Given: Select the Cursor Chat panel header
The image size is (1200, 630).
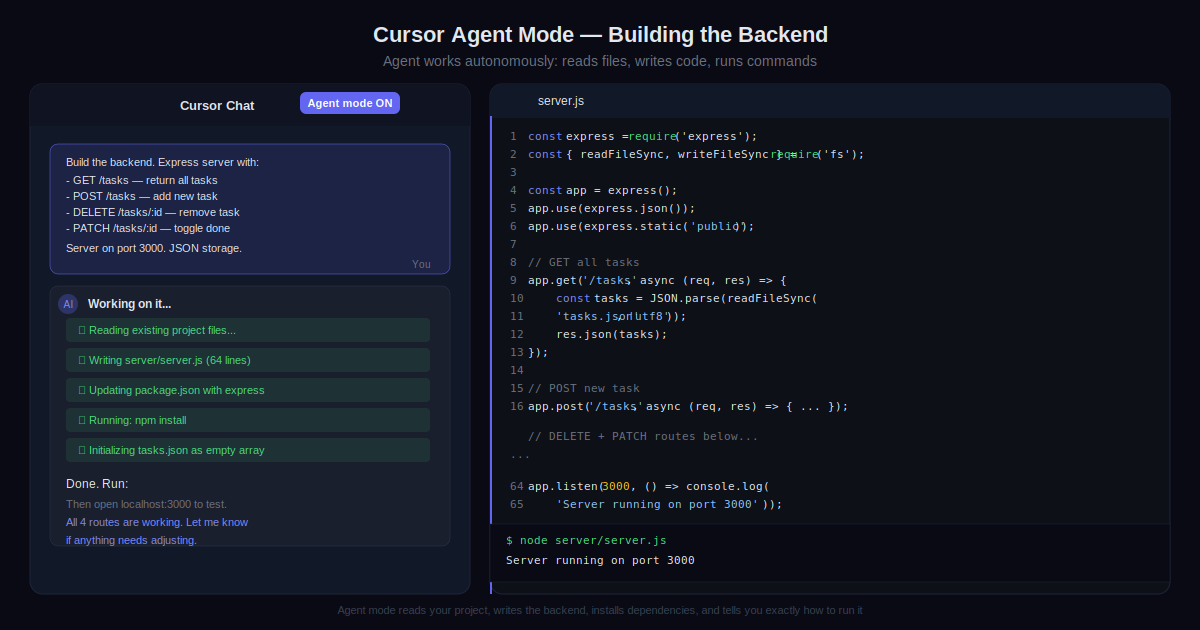Looking at the screenshot, I should click(x=217, y=105).
